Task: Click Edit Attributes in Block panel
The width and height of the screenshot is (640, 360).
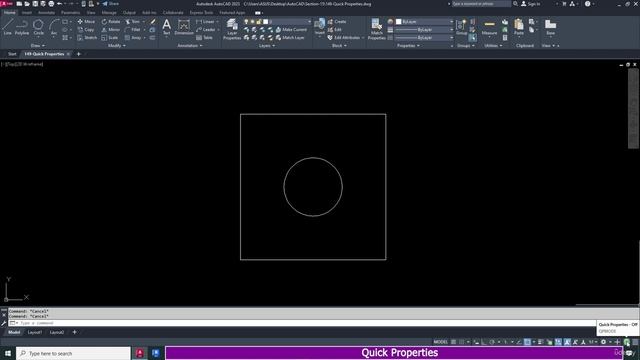Action: tap(344, 38)
